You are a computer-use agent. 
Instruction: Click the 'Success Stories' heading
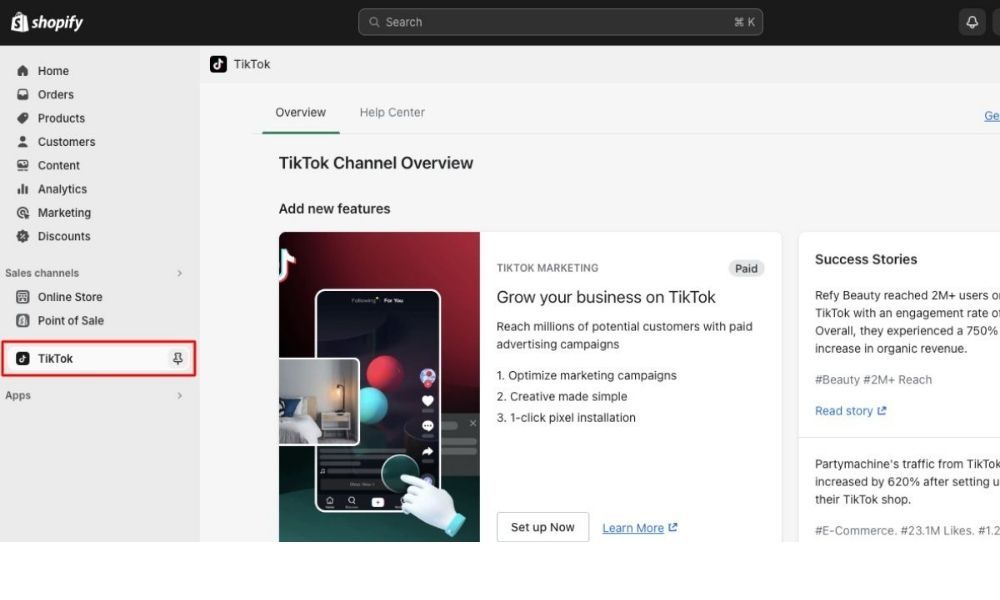pos(866,259)
